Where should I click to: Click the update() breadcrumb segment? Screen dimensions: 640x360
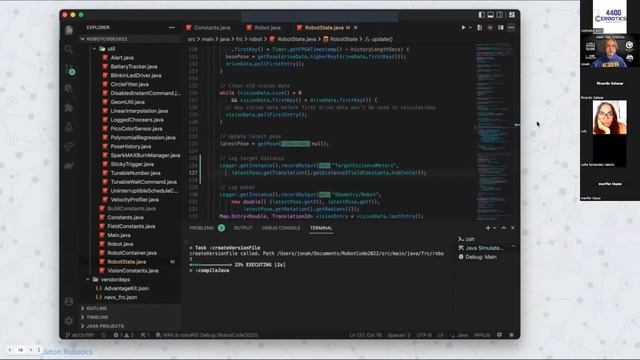379,39
